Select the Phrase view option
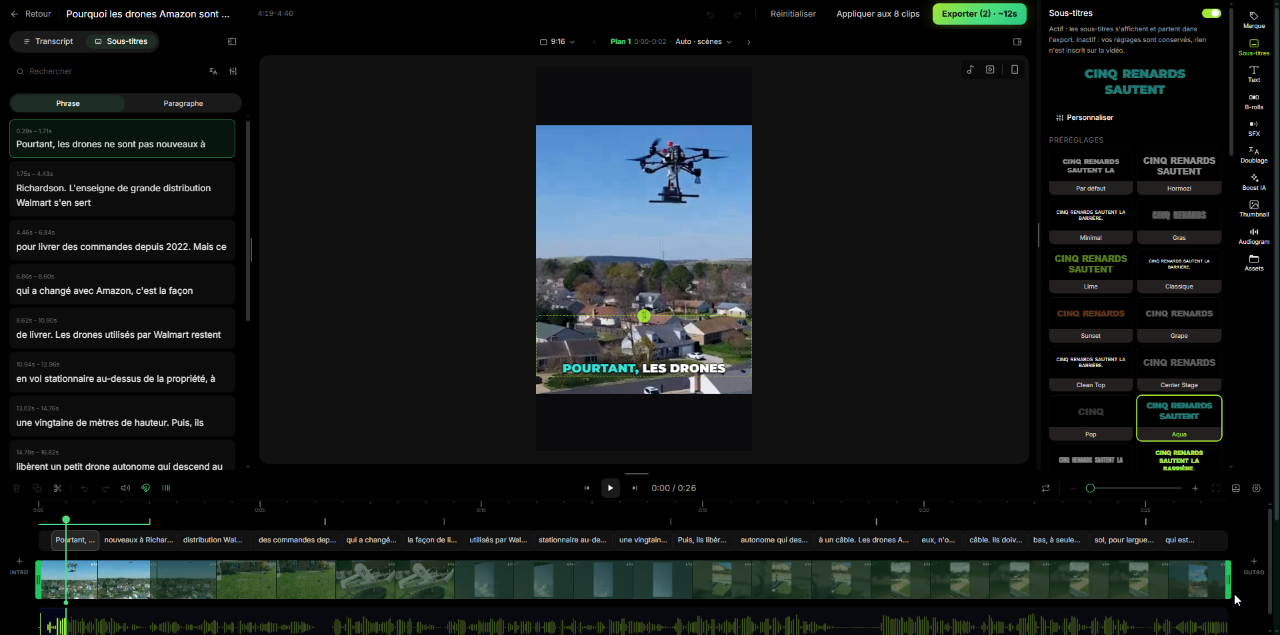 coord(68,103)
